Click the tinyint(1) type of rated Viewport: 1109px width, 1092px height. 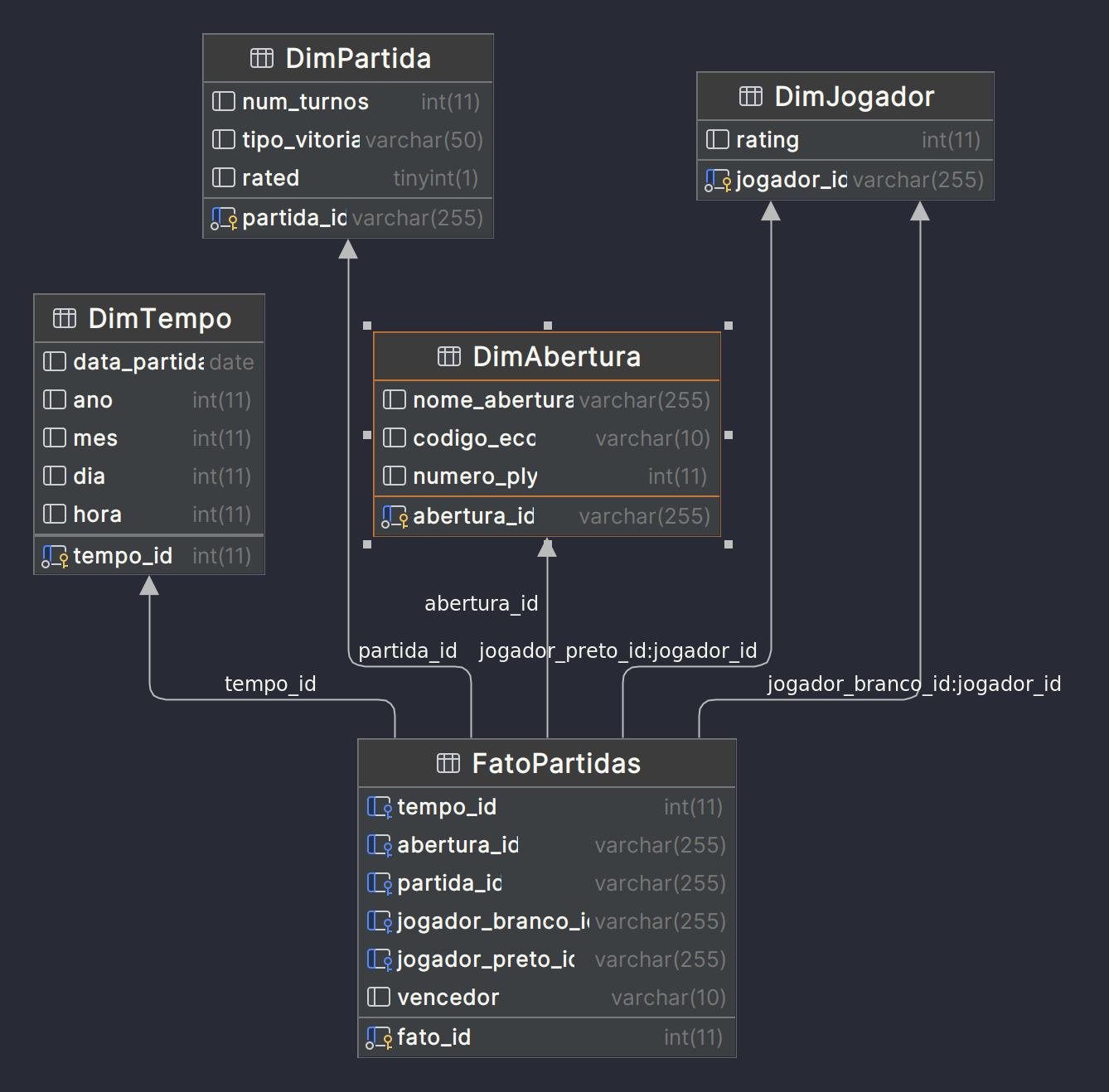[435, 178]
